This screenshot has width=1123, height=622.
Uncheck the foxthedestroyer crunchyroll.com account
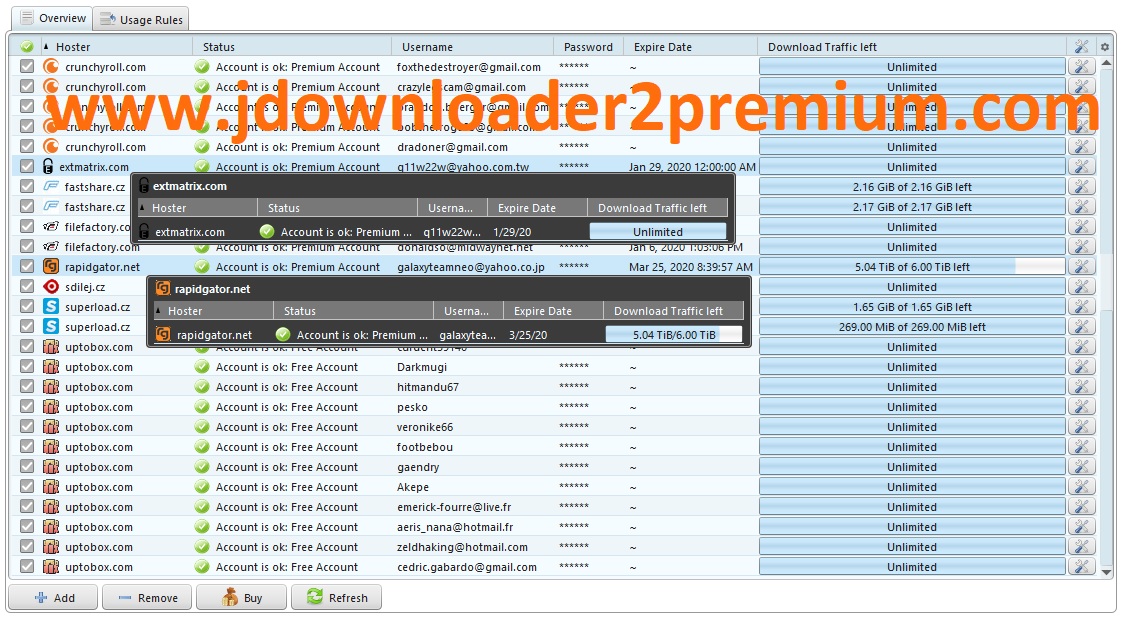pyautogui.click(x=26, y=67)
